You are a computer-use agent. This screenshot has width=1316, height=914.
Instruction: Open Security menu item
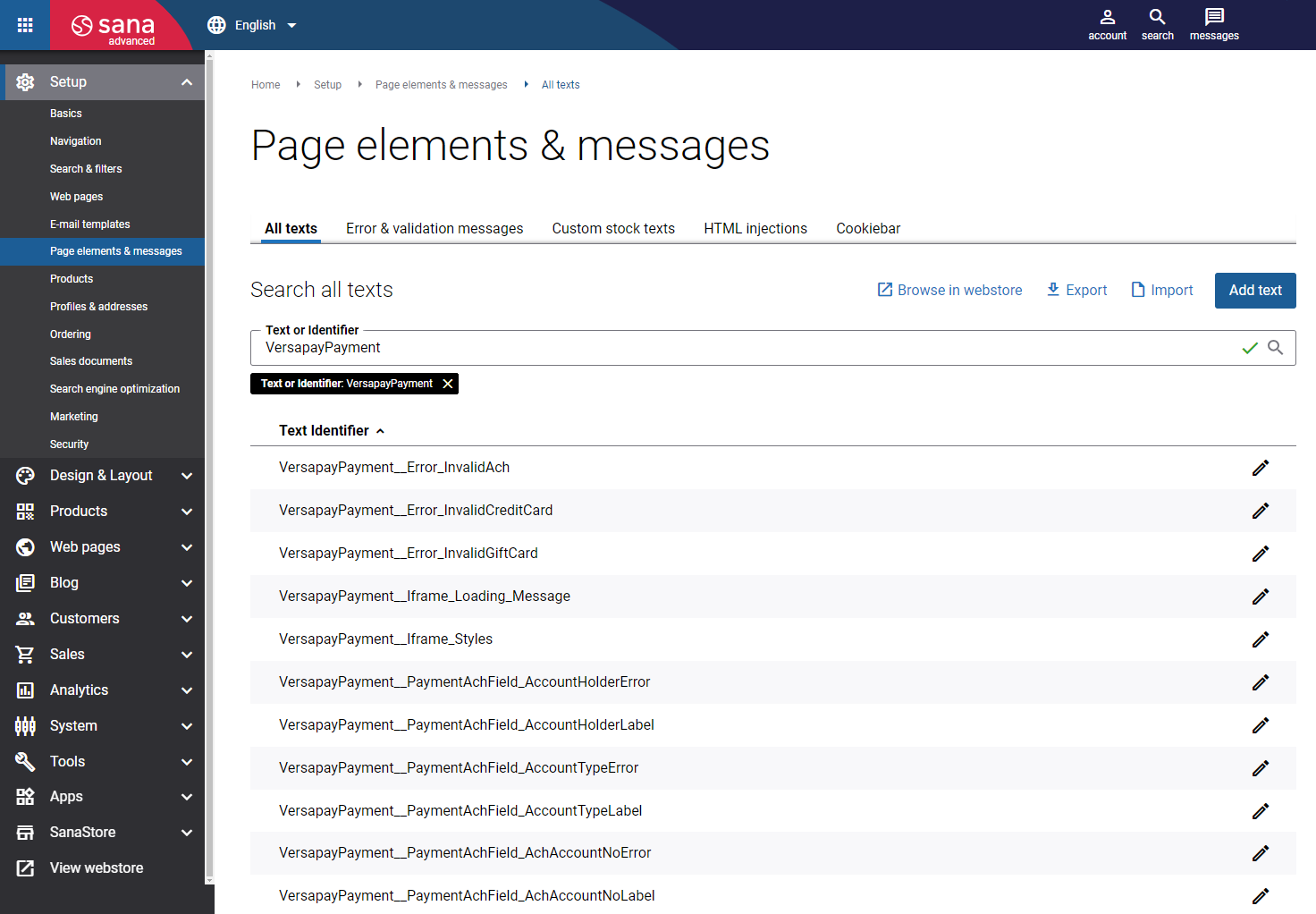[69, 444]
